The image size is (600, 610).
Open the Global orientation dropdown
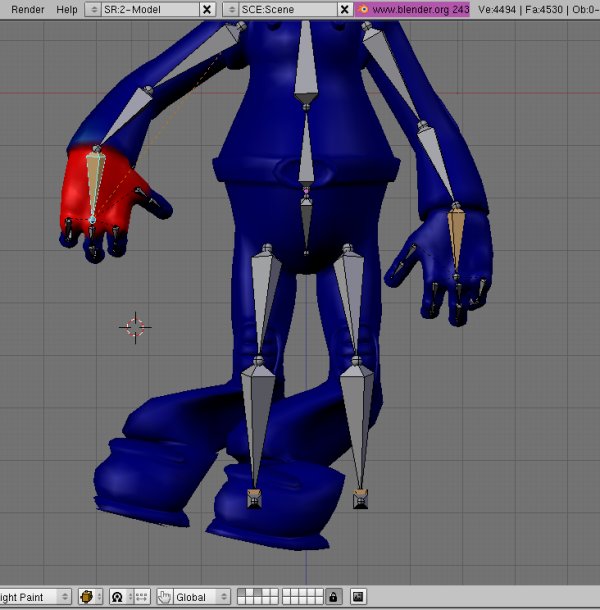(x=201, y=597)
